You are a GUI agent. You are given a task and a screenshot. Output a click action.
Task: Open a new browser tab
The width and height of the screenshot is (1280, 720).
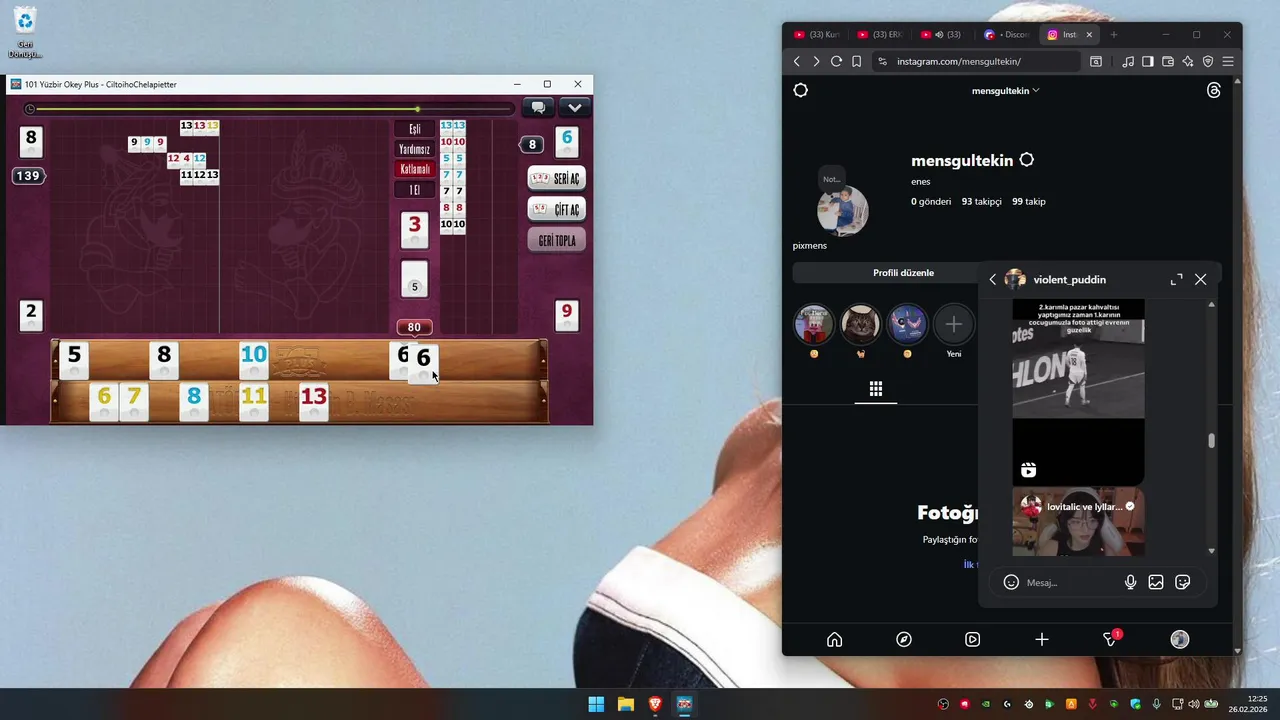click(1113, 34)
